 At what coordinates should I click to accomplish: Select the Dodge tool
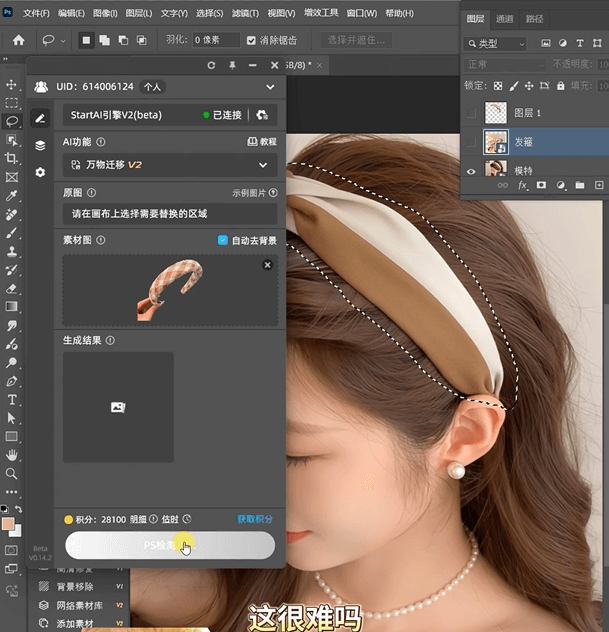tap(11, 363)
